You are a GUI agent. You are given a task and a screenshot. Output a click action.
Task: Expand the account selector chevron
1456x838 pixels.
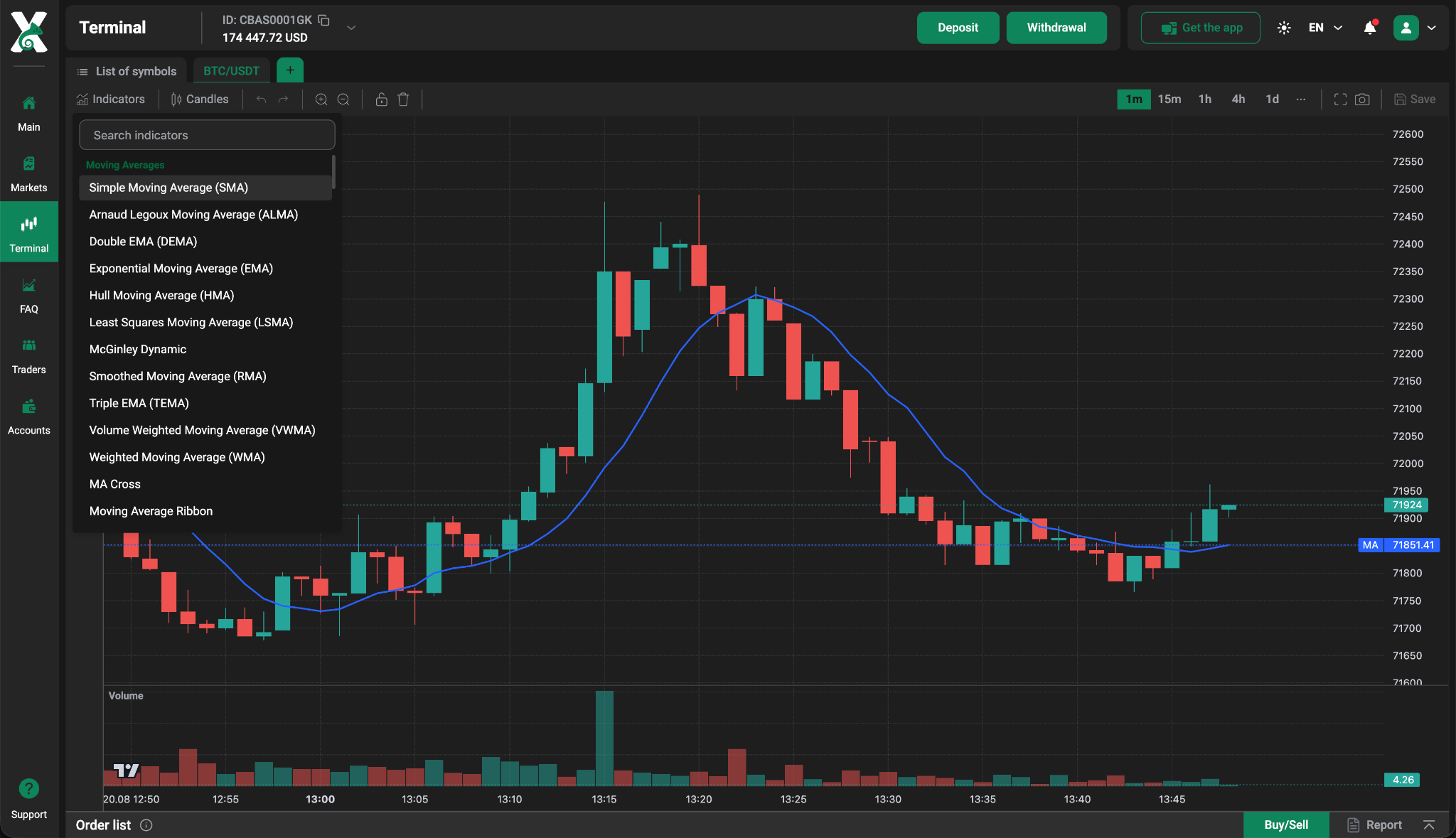click(351, 28)
